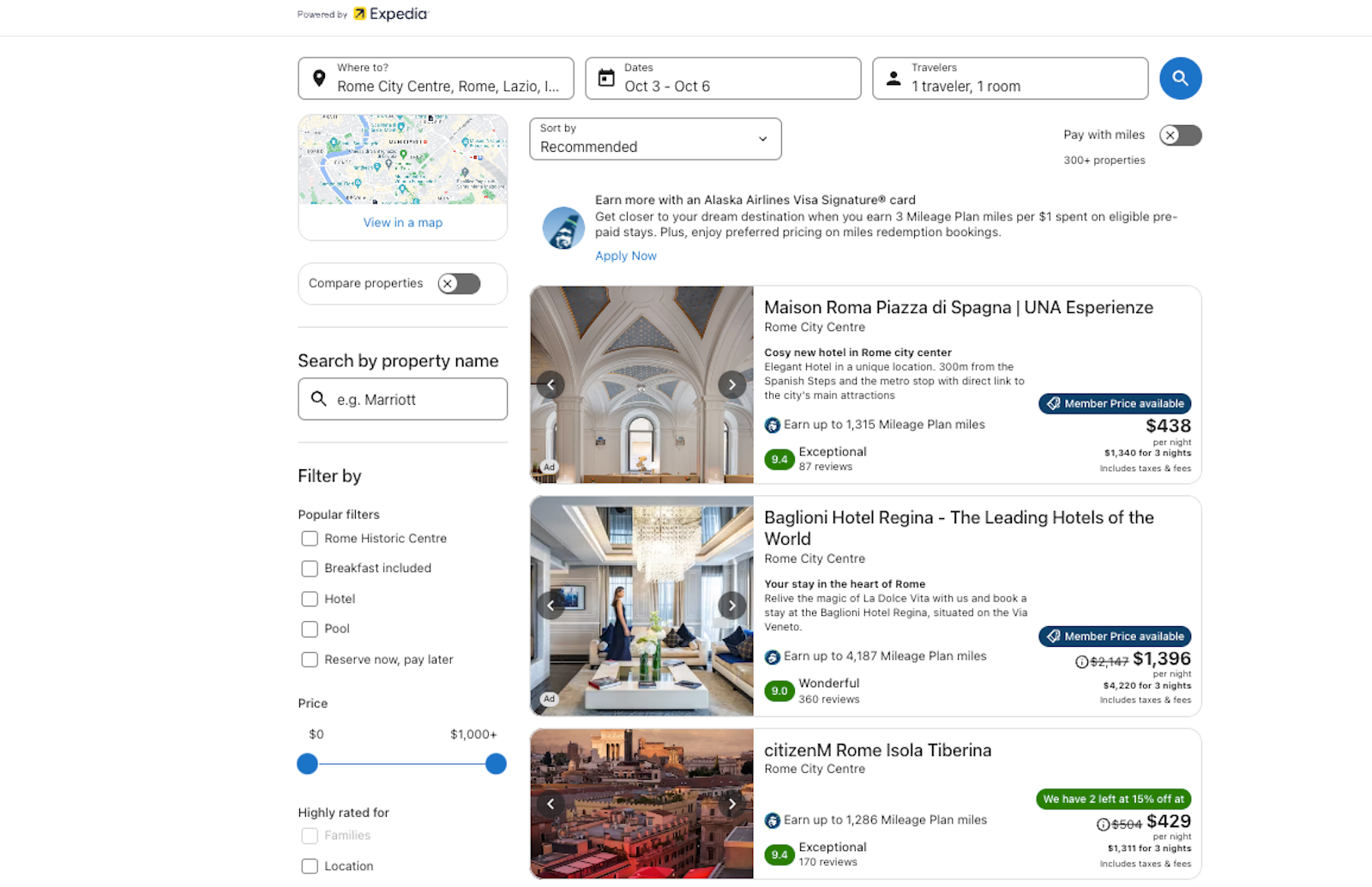Screen dimensions: 1372x887
Task: Enable the Pay with miles toggle
Action: click(x=1180, y=136)
